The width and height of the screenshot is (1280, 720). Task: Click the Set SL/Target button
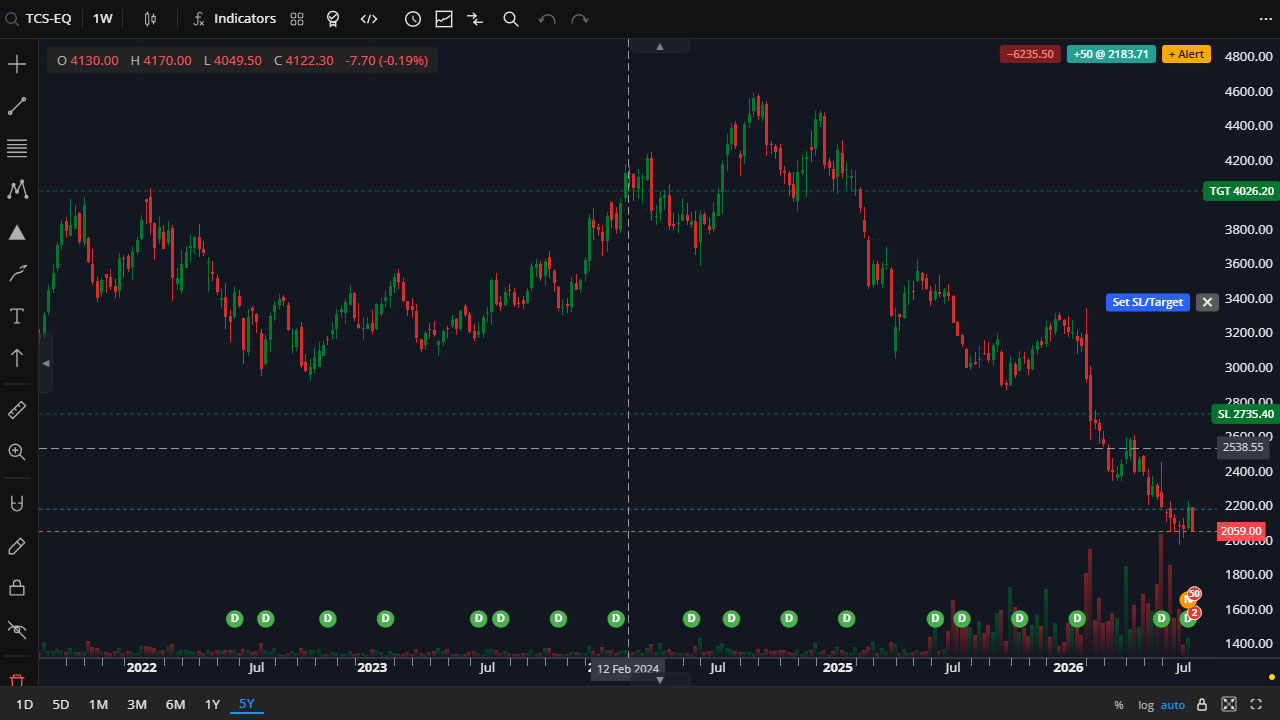(1148, 302)
